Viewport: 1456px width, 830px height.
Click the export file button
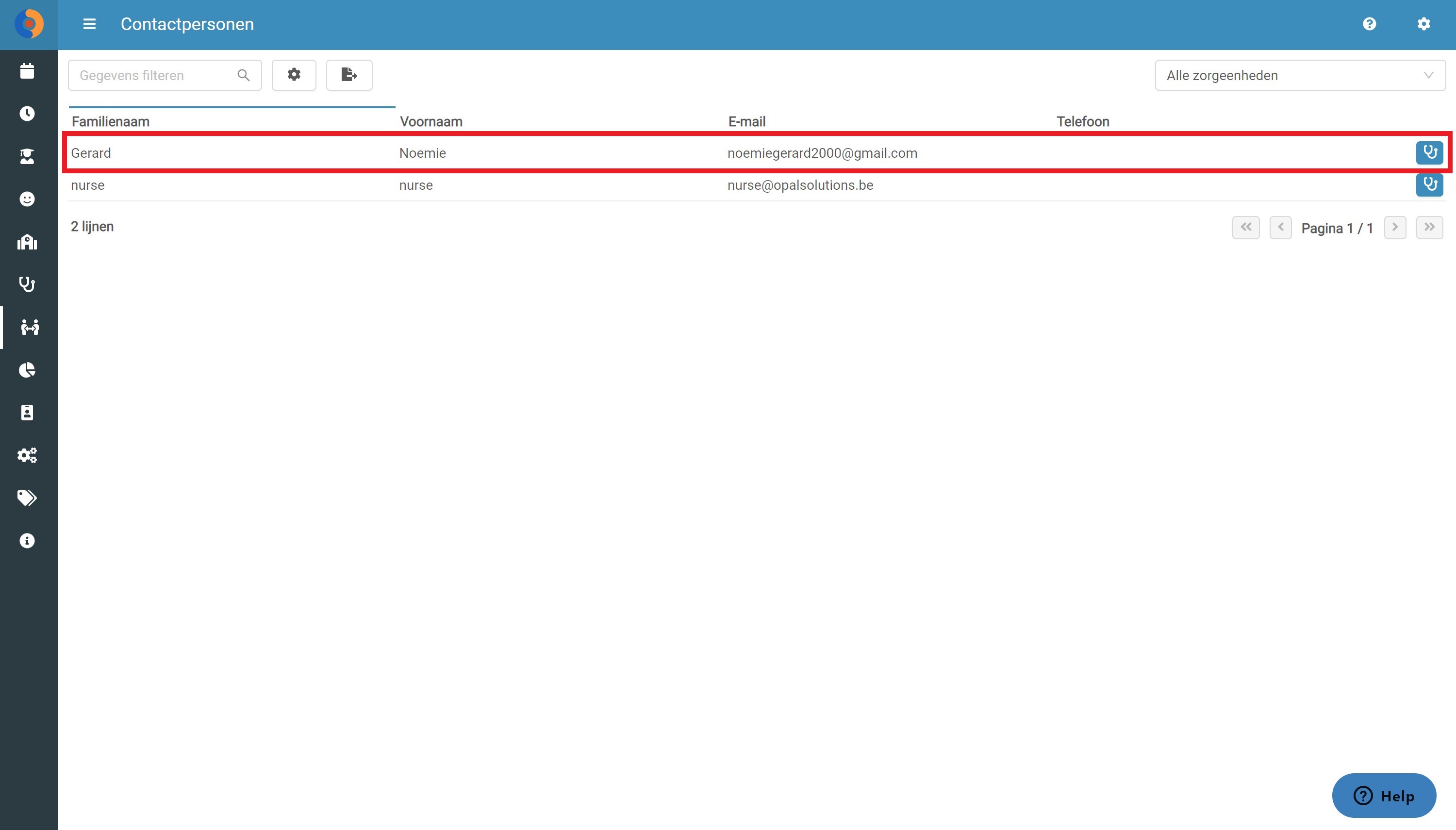349,75
